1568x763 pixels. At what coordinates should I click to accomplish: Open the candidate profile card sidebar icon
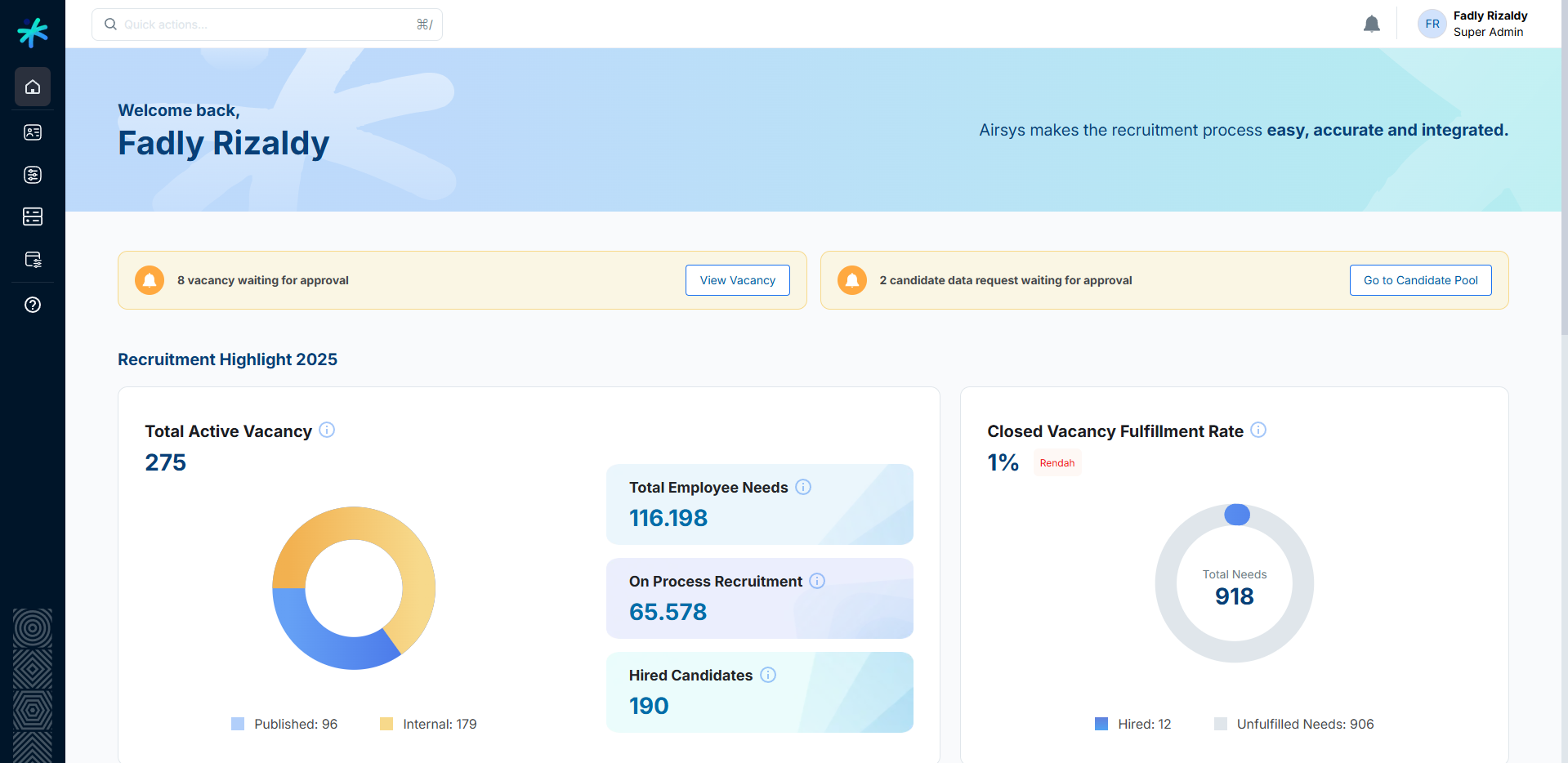click(x=33, y=132)
